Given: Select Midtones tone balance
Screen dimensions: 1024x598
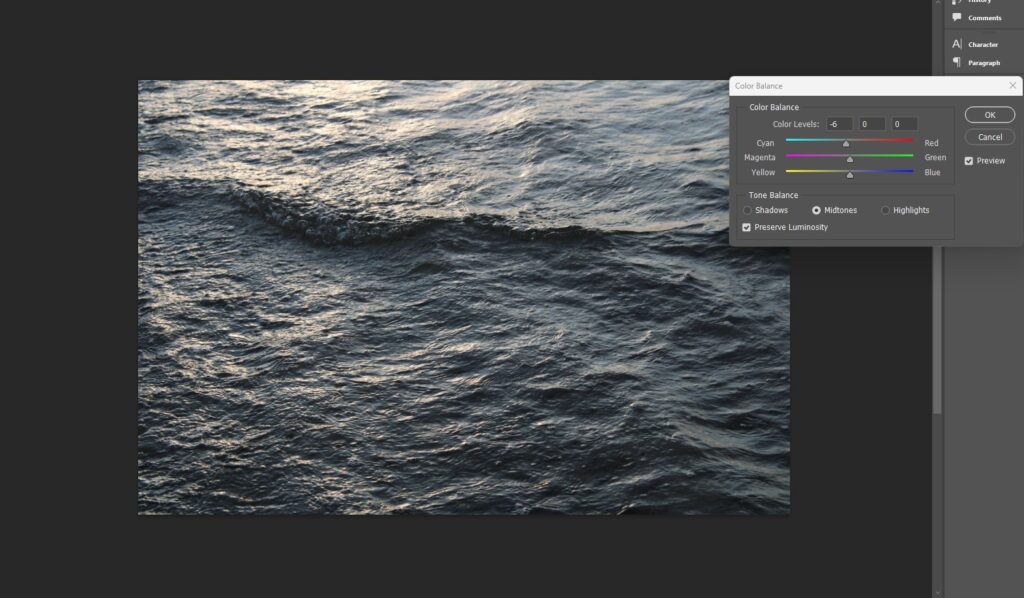Looking at the screenshot, I should (x=816, y=210).
